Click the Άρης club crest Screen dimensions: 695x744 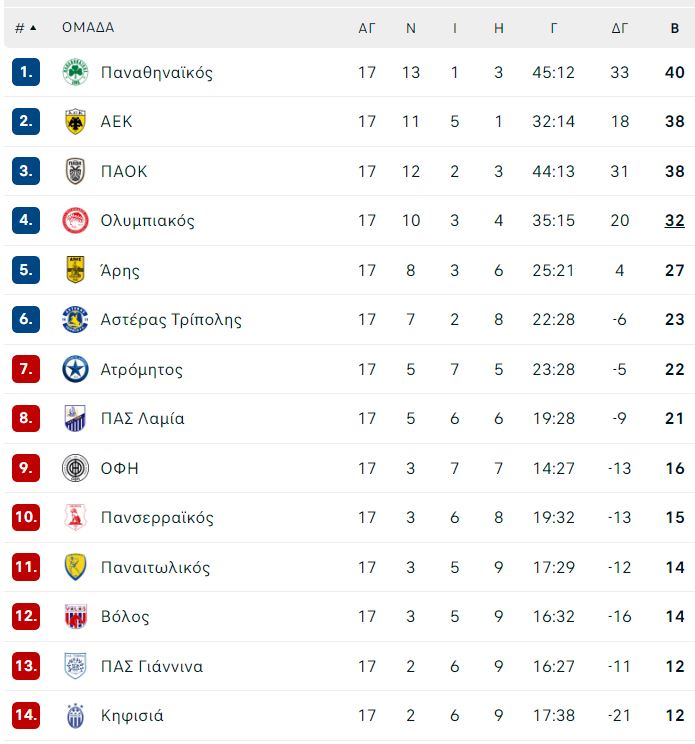(75, 270)
